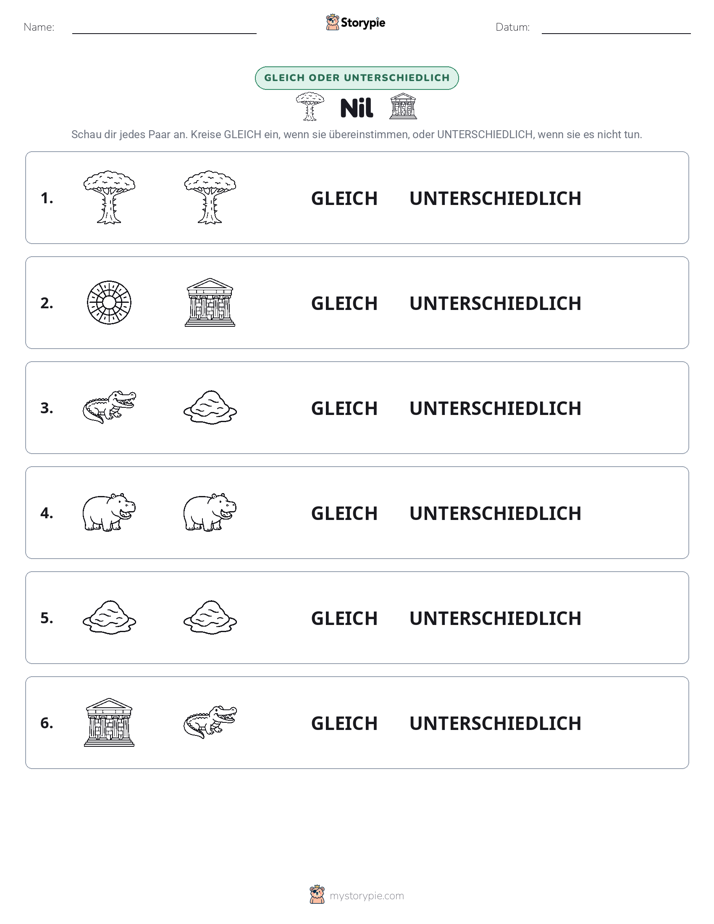Click the crocodile icon in row 6
Image resolution: width=714 pixels, height=924 pixels.
(210, 722)
